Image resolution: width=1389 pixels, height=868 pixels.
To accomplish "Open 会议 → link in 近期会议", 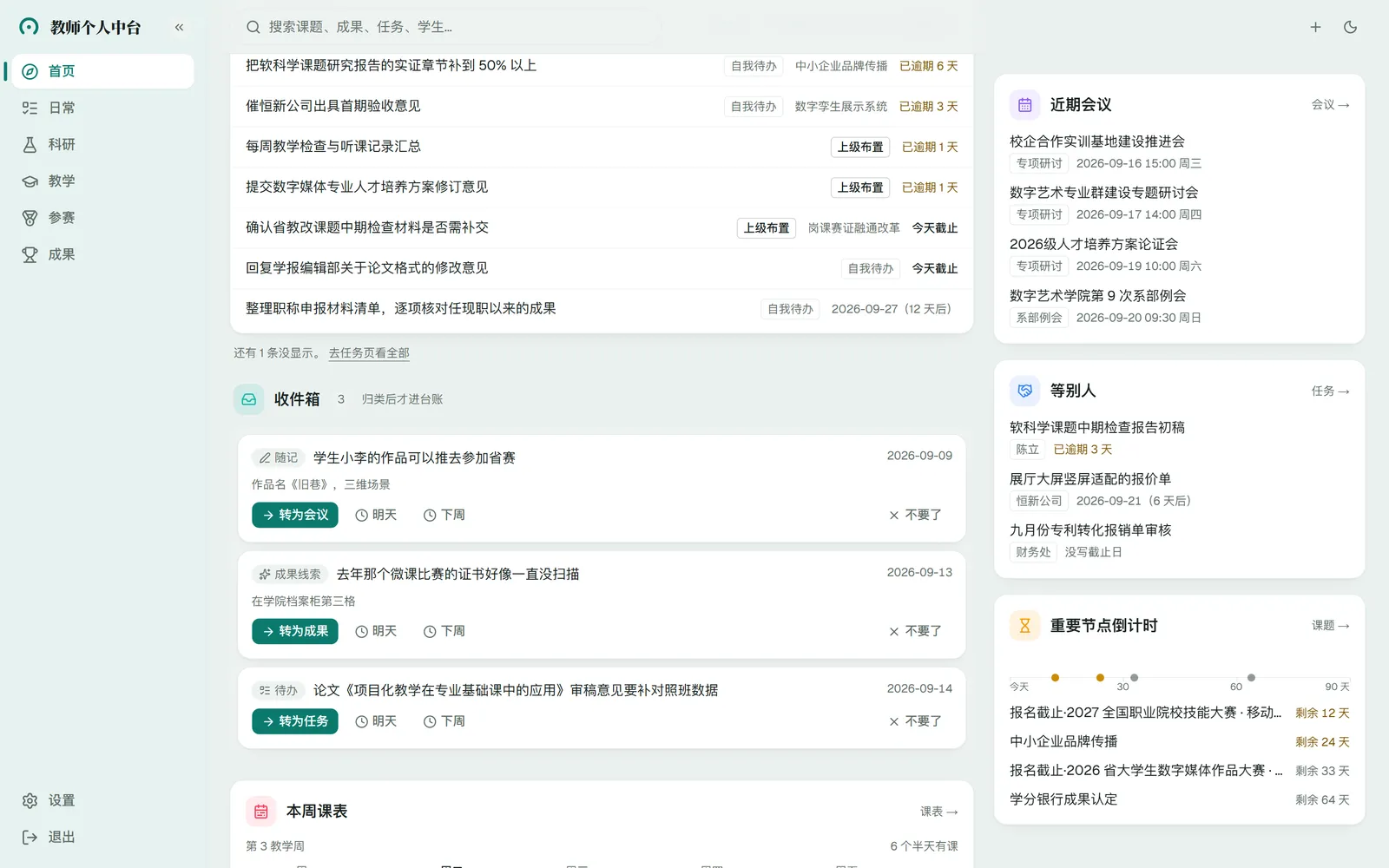I will 1330,105.
